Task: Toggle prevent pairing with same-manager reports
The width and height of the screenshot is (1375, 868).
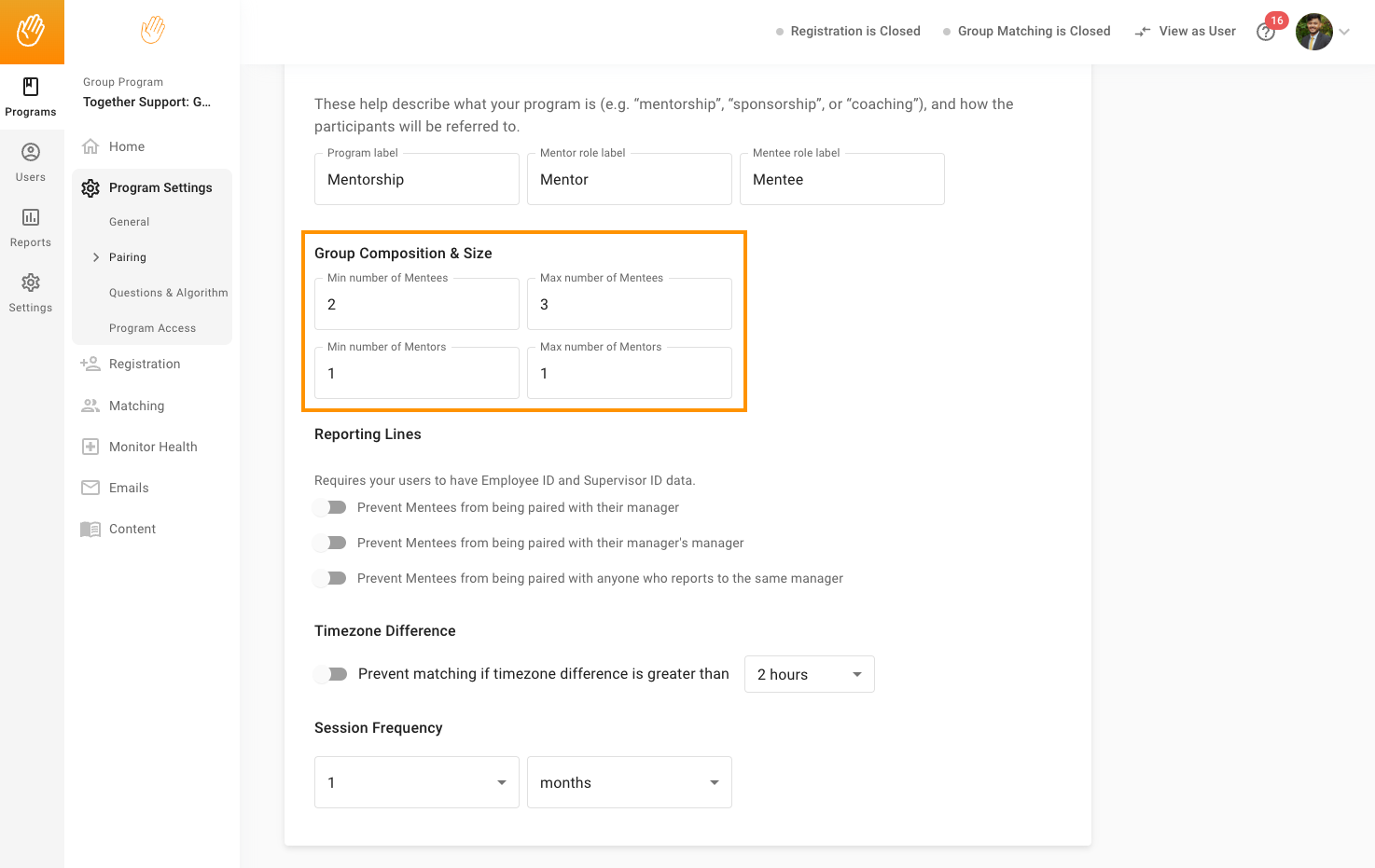Action: [330, 578]
